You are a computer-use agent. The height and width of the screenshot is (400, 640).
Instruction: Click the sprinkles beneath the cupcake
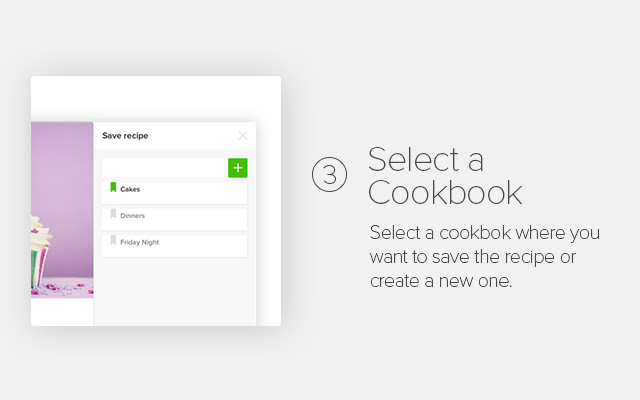(x=70, y=290)
